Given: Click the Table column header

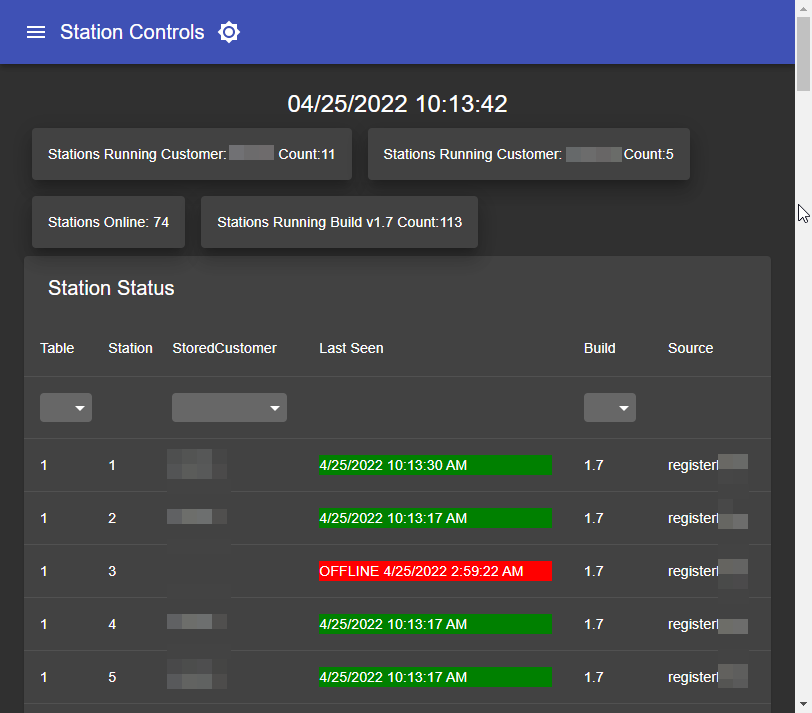Looking at the screenshot, I should click(57, 348).
